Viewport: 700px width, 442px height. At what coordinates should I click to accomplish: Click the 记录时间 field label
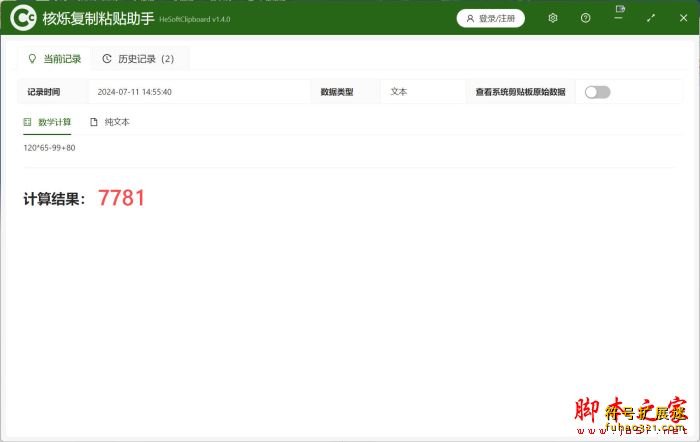pos(43,92)
